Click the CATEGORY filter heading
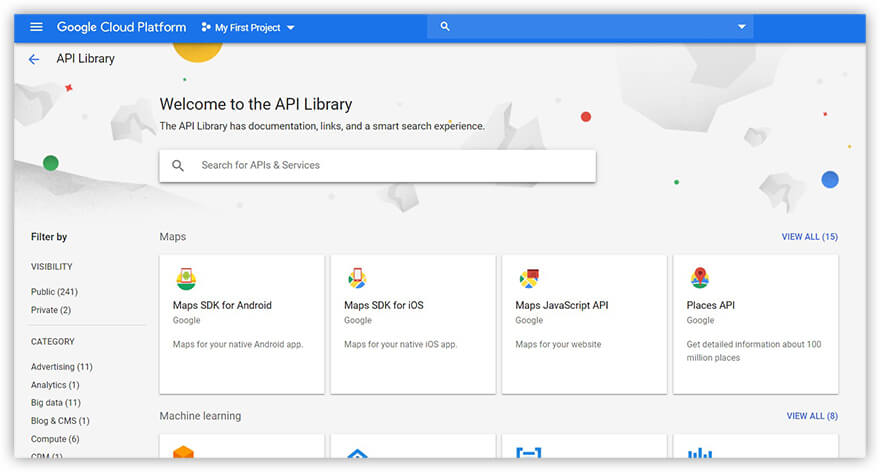The image size is (880, 472). (53, 342)
